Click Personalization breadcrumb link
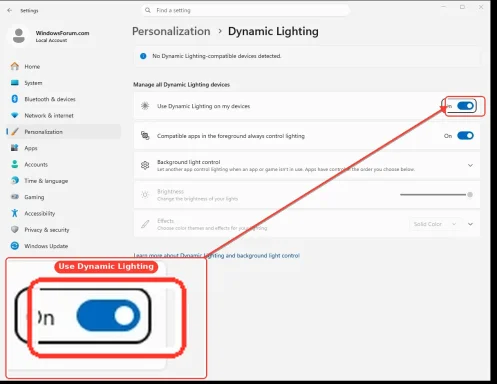Screen dimensions: 497x384 [x=171, y=31]
